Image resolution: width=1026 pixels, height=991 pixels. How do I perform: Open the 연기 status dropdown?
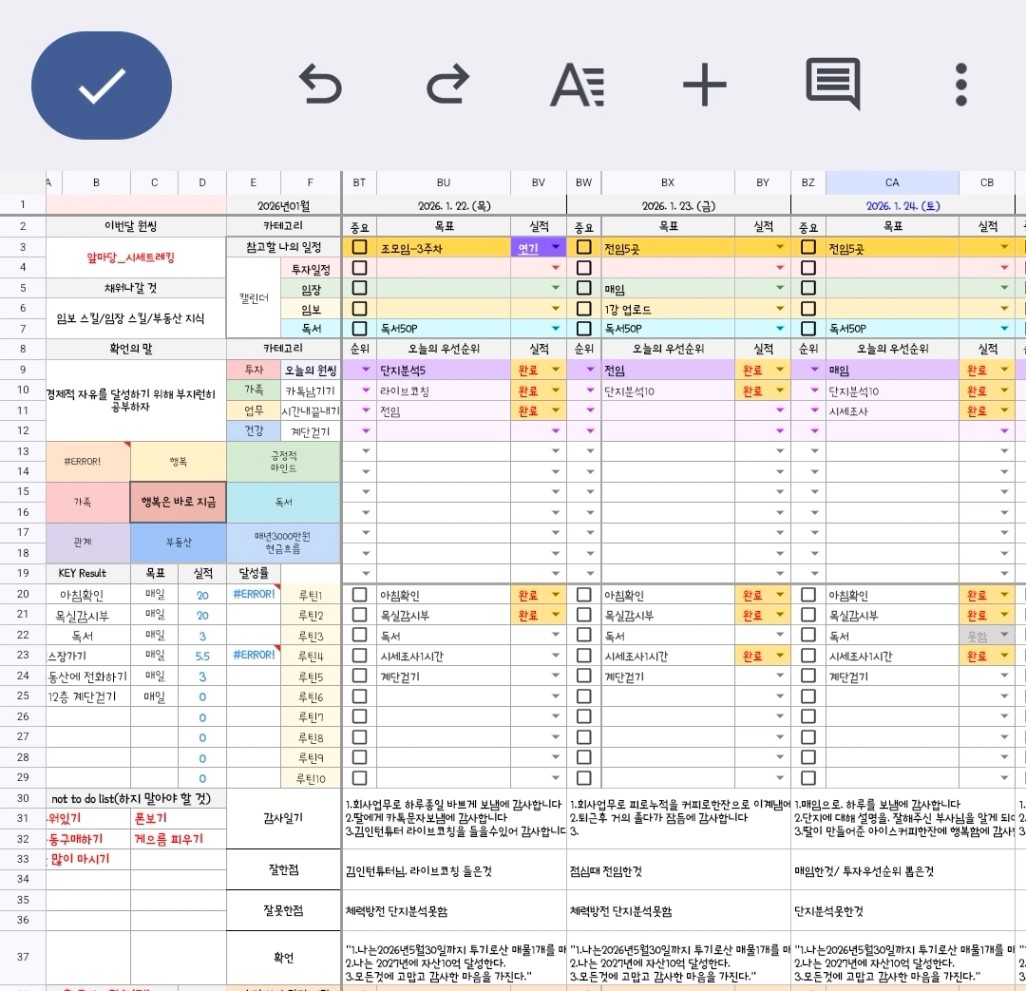556,247
